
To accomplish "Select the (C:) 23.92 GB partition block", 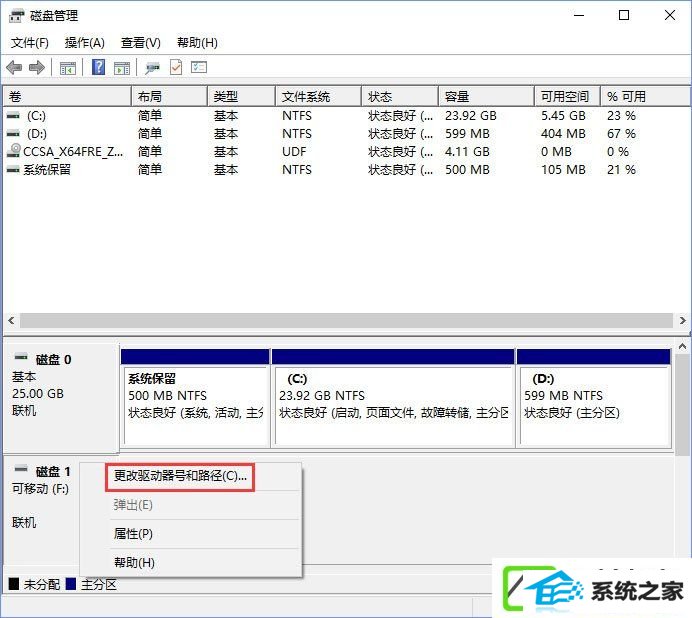I will 393,397.
